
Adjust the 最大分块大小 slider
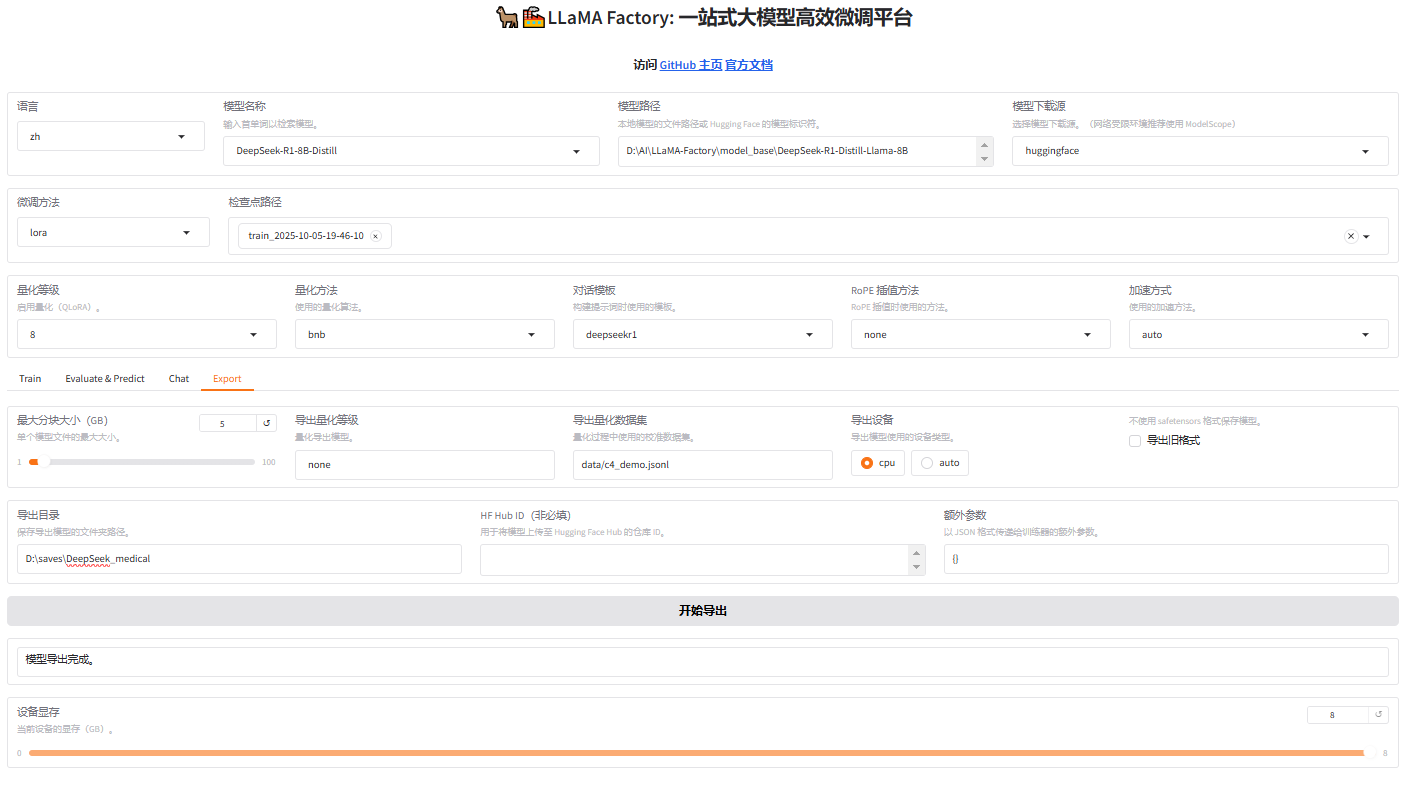point(142,462)
